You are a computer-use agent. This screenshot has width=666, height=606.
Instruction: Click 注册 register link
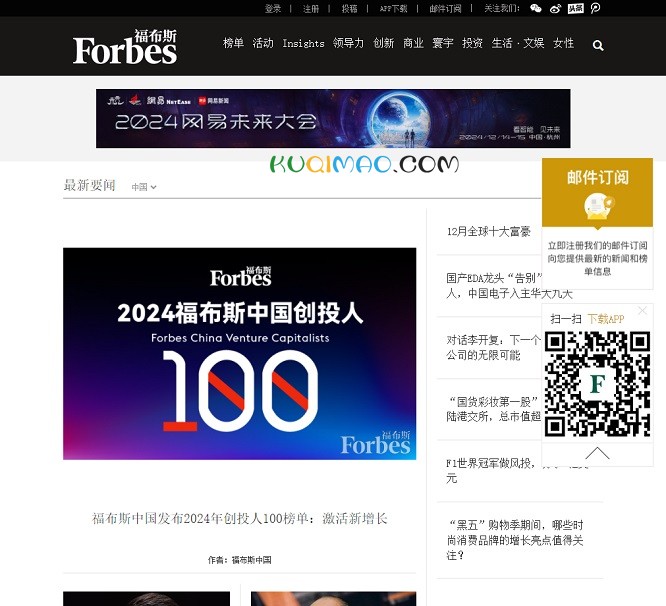click(311, 8)
